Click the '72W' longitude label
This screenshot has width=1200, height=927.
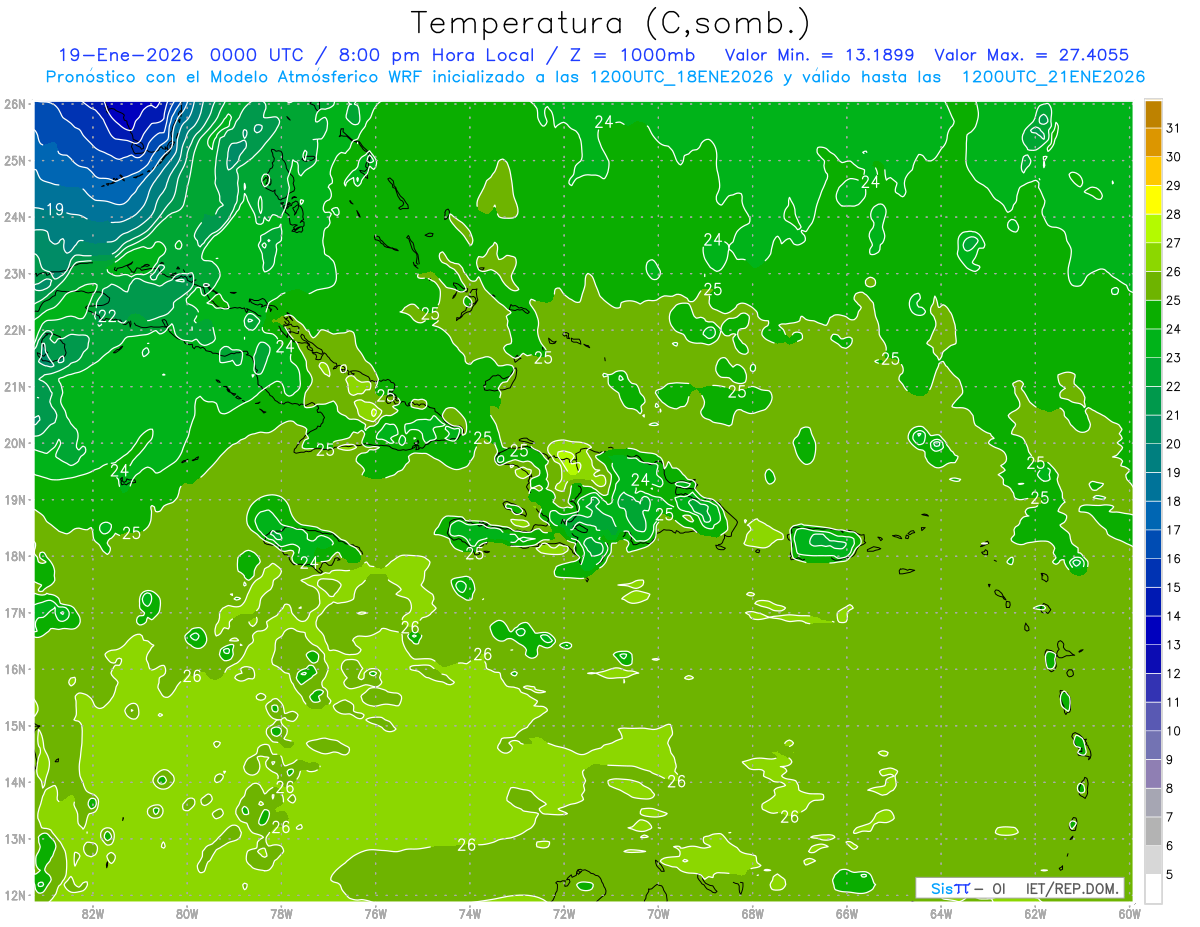[x=564, y=913]
